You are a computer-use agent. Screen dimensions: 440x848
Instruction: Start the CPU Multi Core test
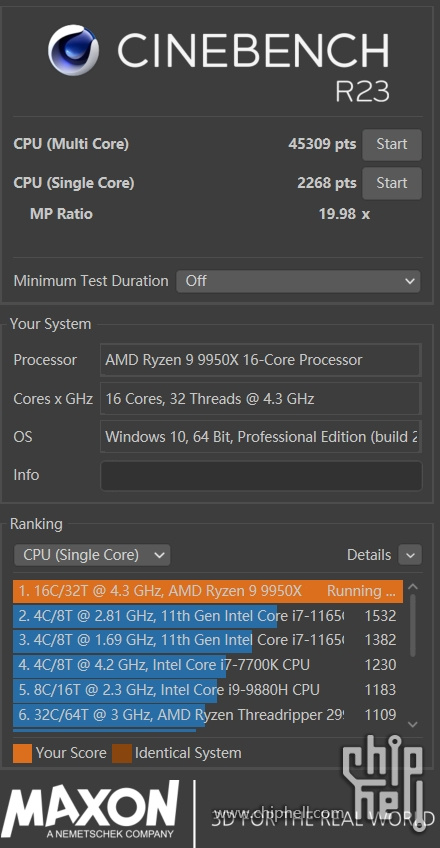tap(391, 144)
